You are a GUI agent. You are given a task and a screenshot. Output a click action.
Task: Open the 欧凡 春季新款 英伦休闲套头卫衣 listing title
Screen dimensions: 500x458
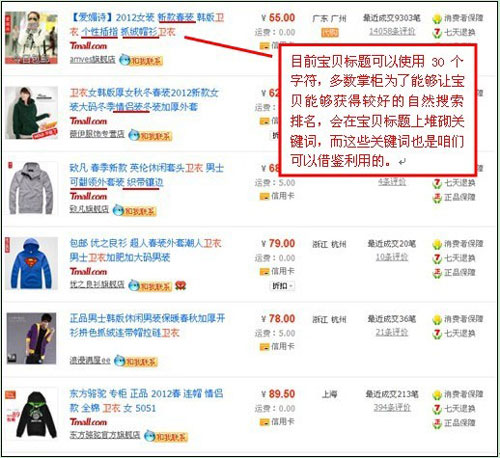point(147,175)
